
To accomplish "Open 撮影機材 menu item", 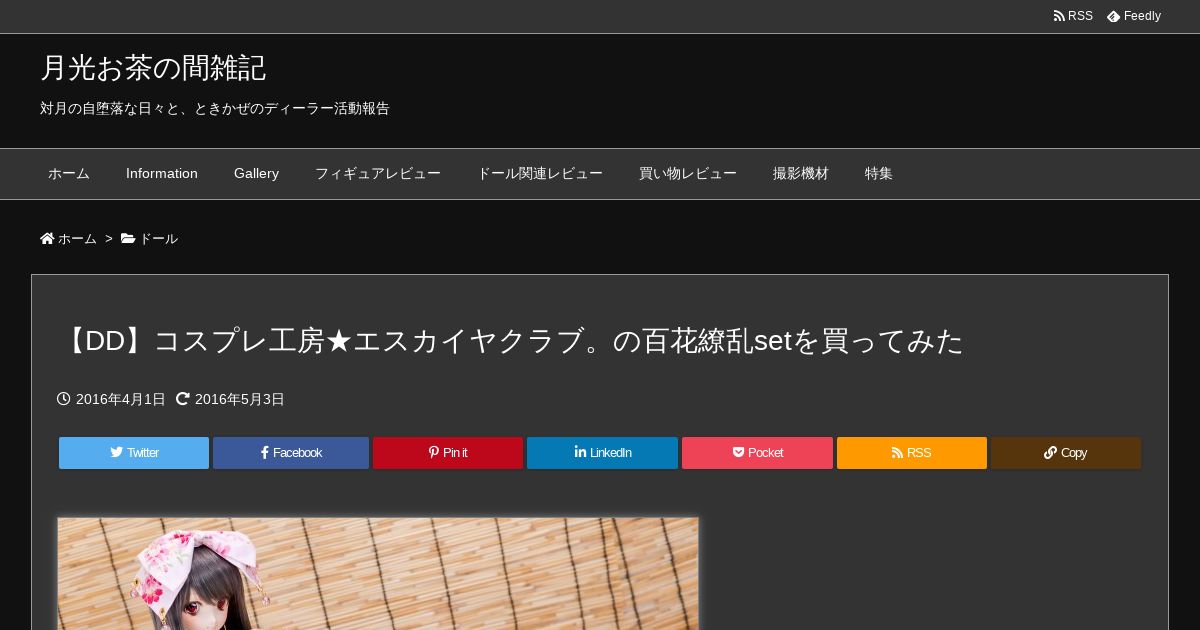I will click(x=801, y=174).
